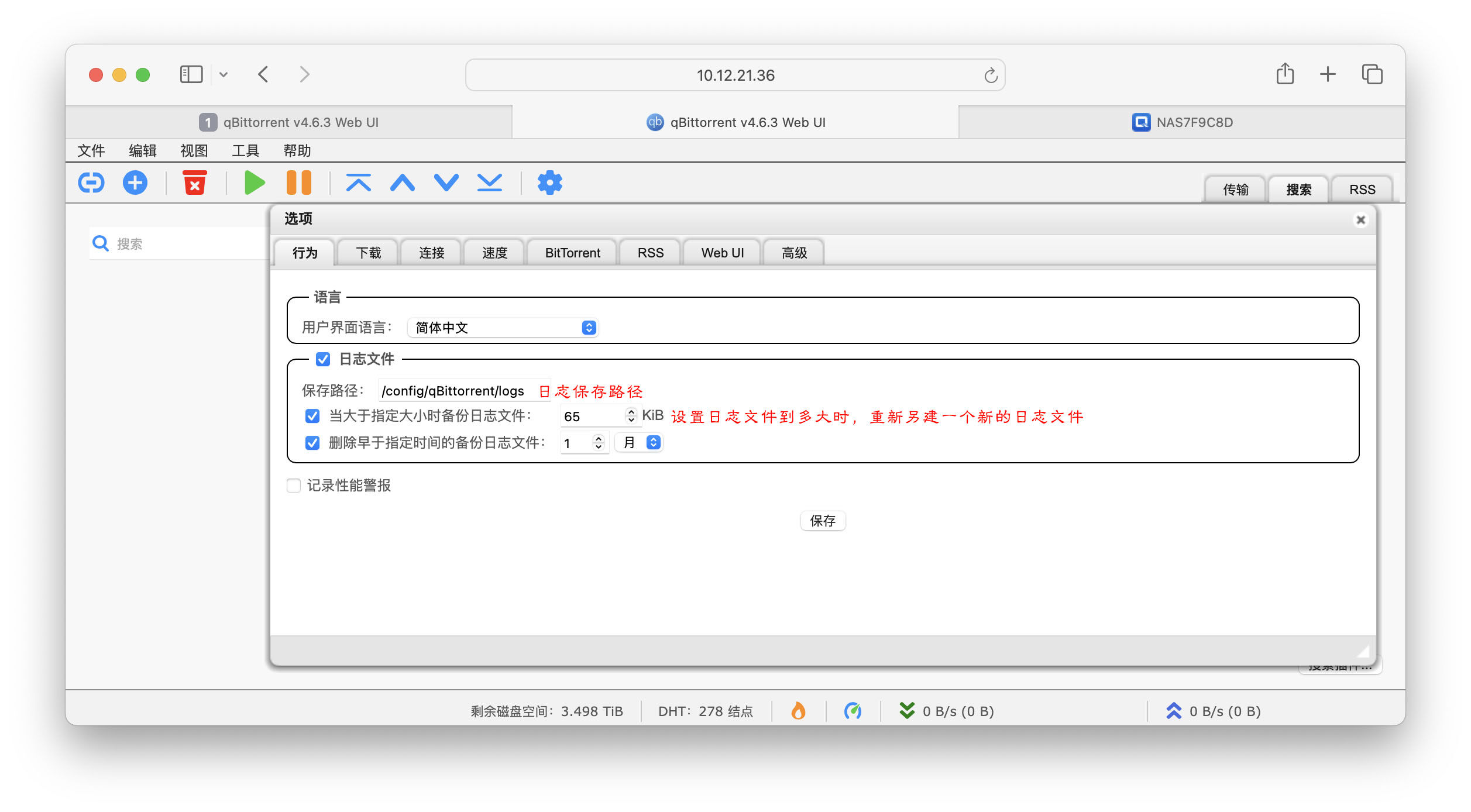Open the 月 time unit dropdown

(639, 443)
